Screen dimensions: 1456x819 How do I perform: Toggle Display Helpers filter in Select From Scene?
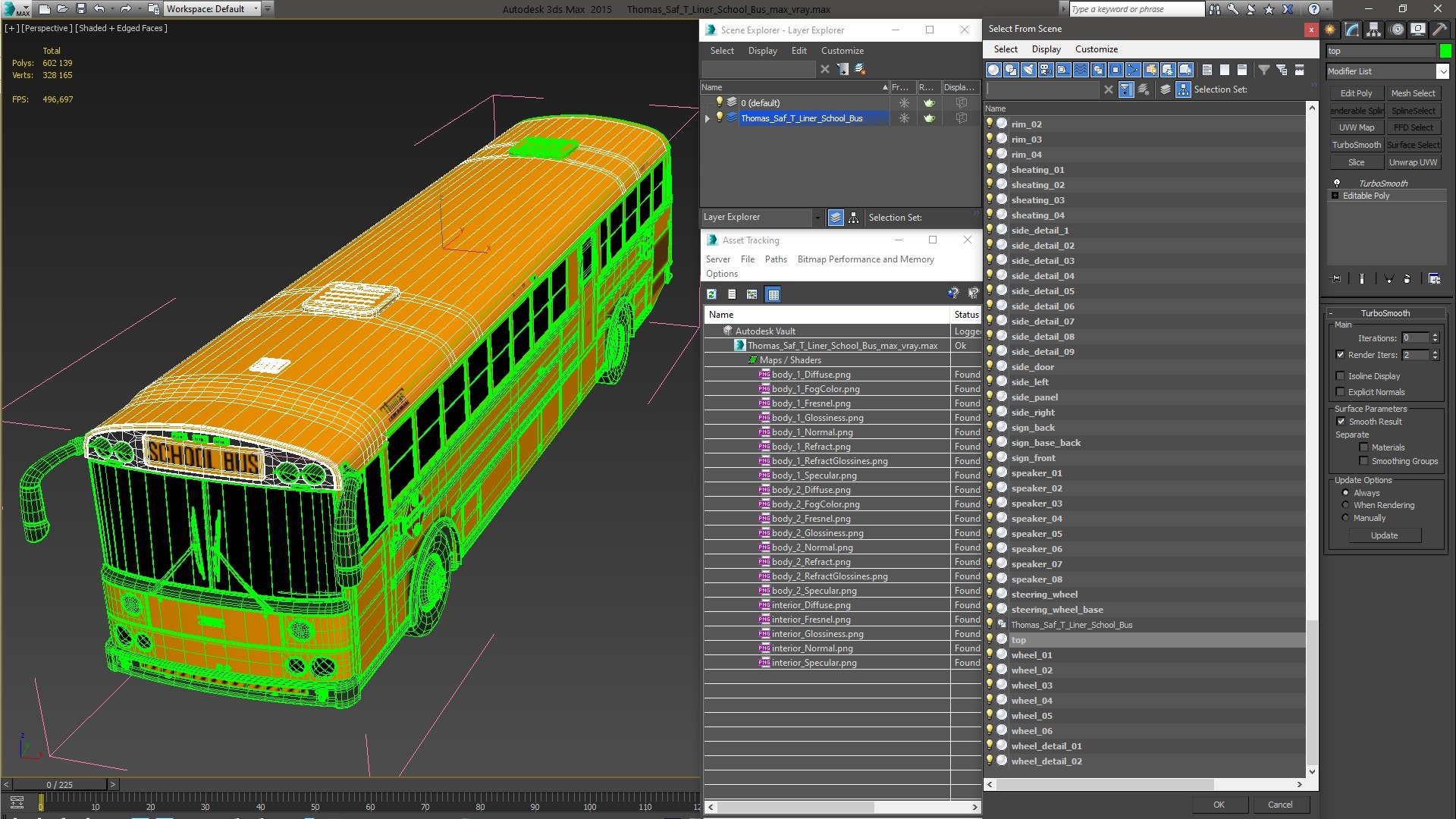pos(1063,70)
